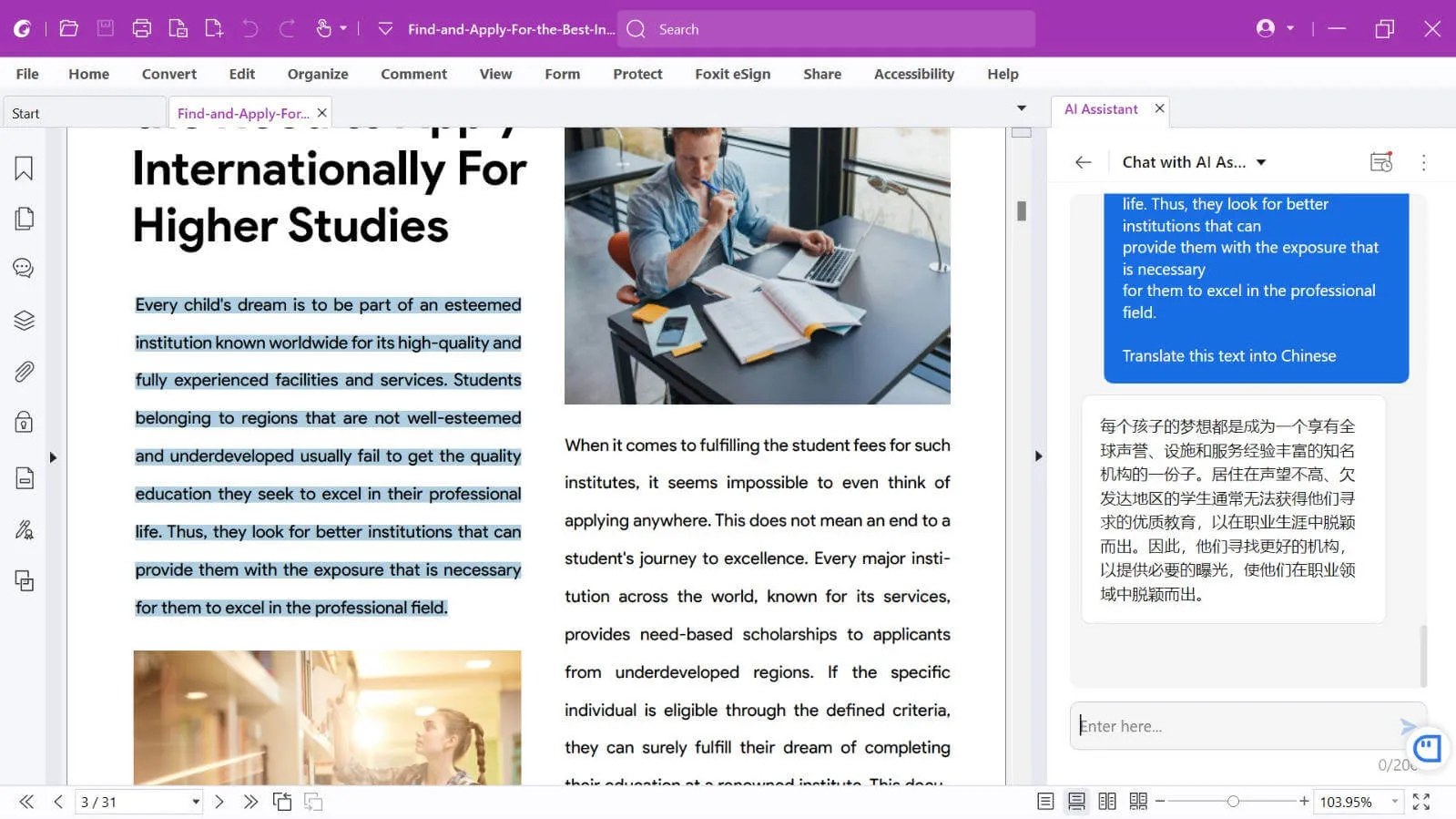Open the page number dropdown

click(x=195, y=803)
